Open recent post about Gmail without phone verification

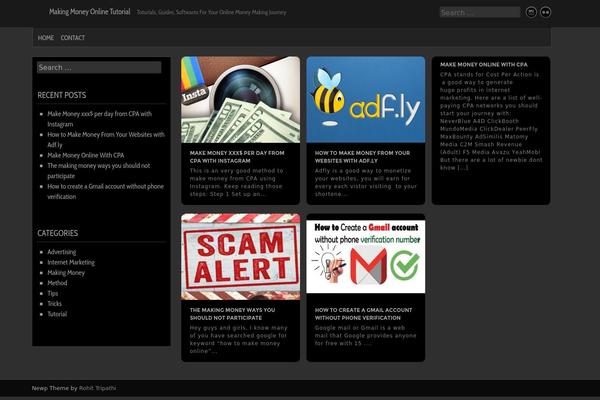pos(105,191)
